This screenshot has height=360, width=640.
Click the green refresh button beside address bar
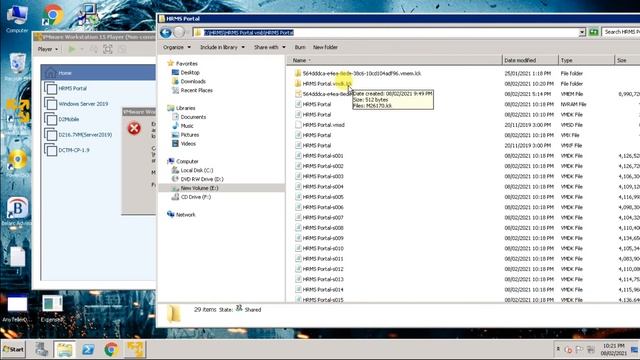click(x=593, y=32)
